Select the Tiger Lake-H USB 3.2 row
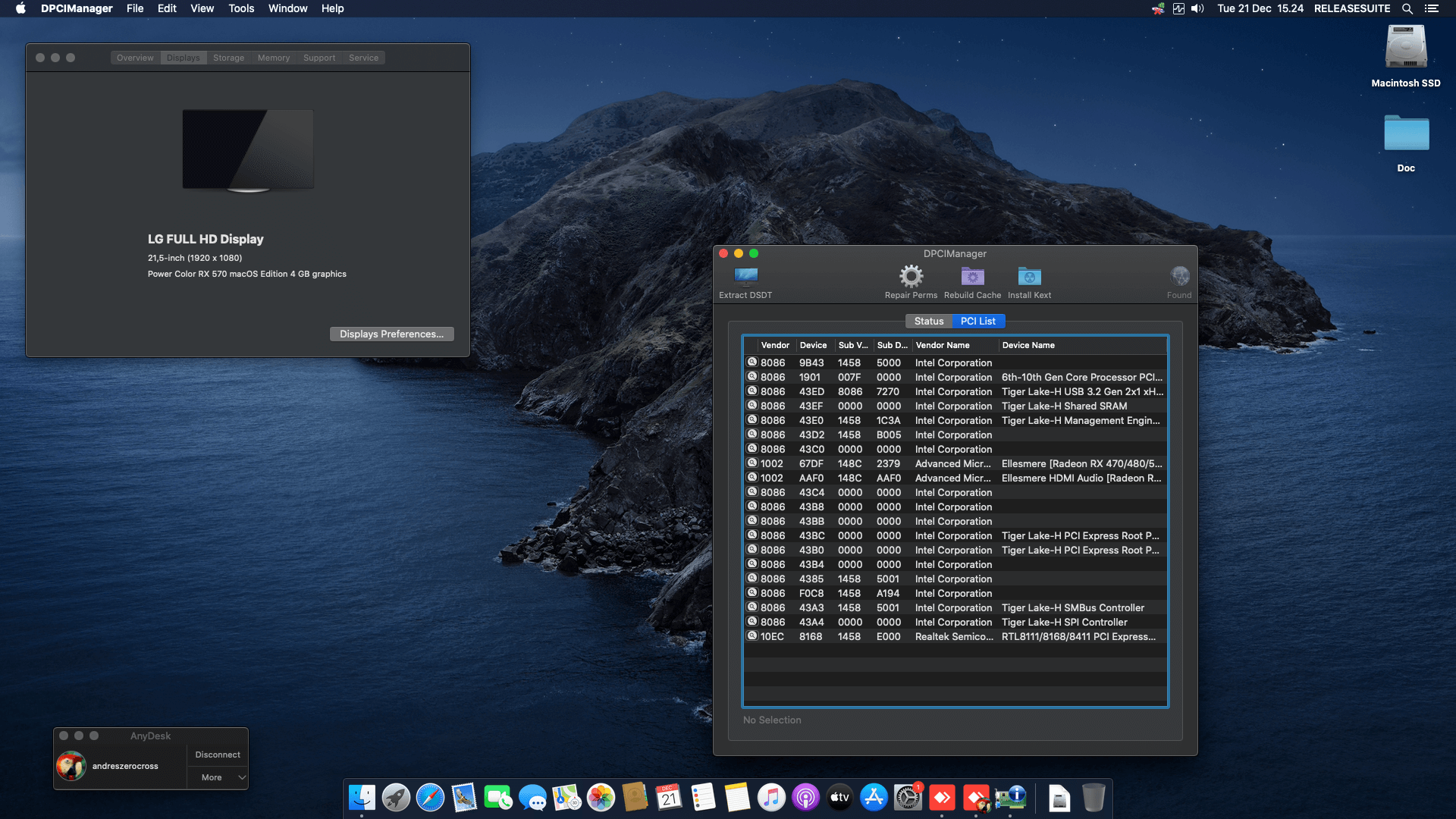The height and width of the screenshot is (819, 1456). [955, 391]
